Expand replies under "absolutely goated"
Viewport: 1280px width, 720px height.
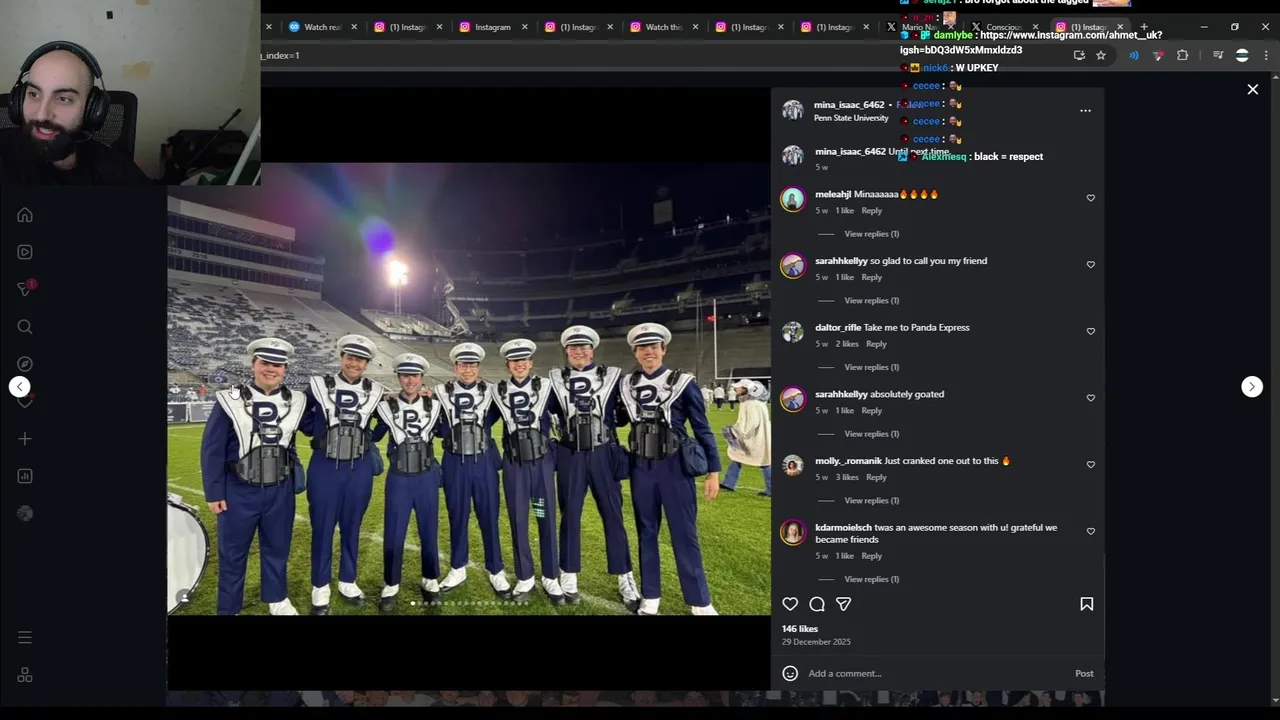[x=871, y=434]
